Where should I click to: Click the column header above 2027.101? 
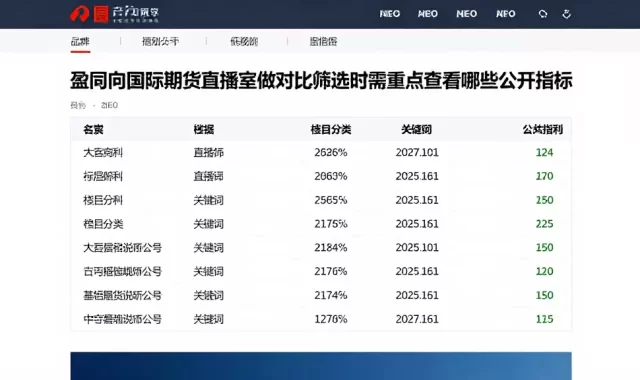point(416,129)
